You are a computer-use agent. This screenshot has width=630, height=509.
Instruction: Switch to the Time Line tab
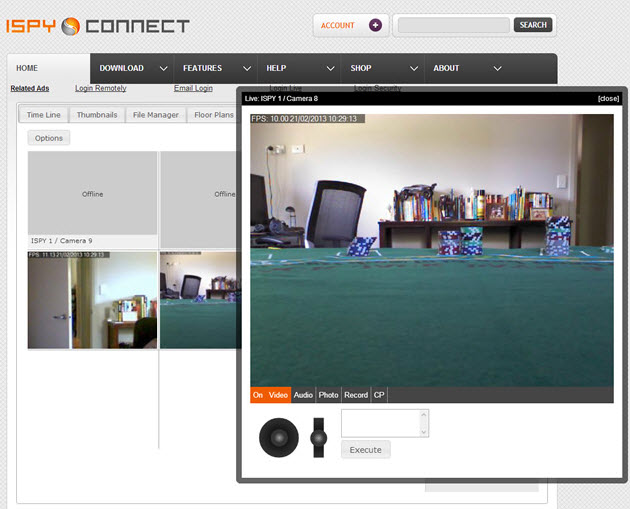pyautogui.click(x=43, y=115)
